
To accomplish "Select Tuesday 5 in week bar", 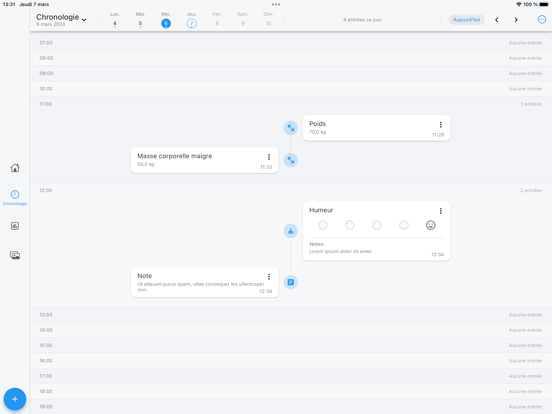I will tap(140, 19).
